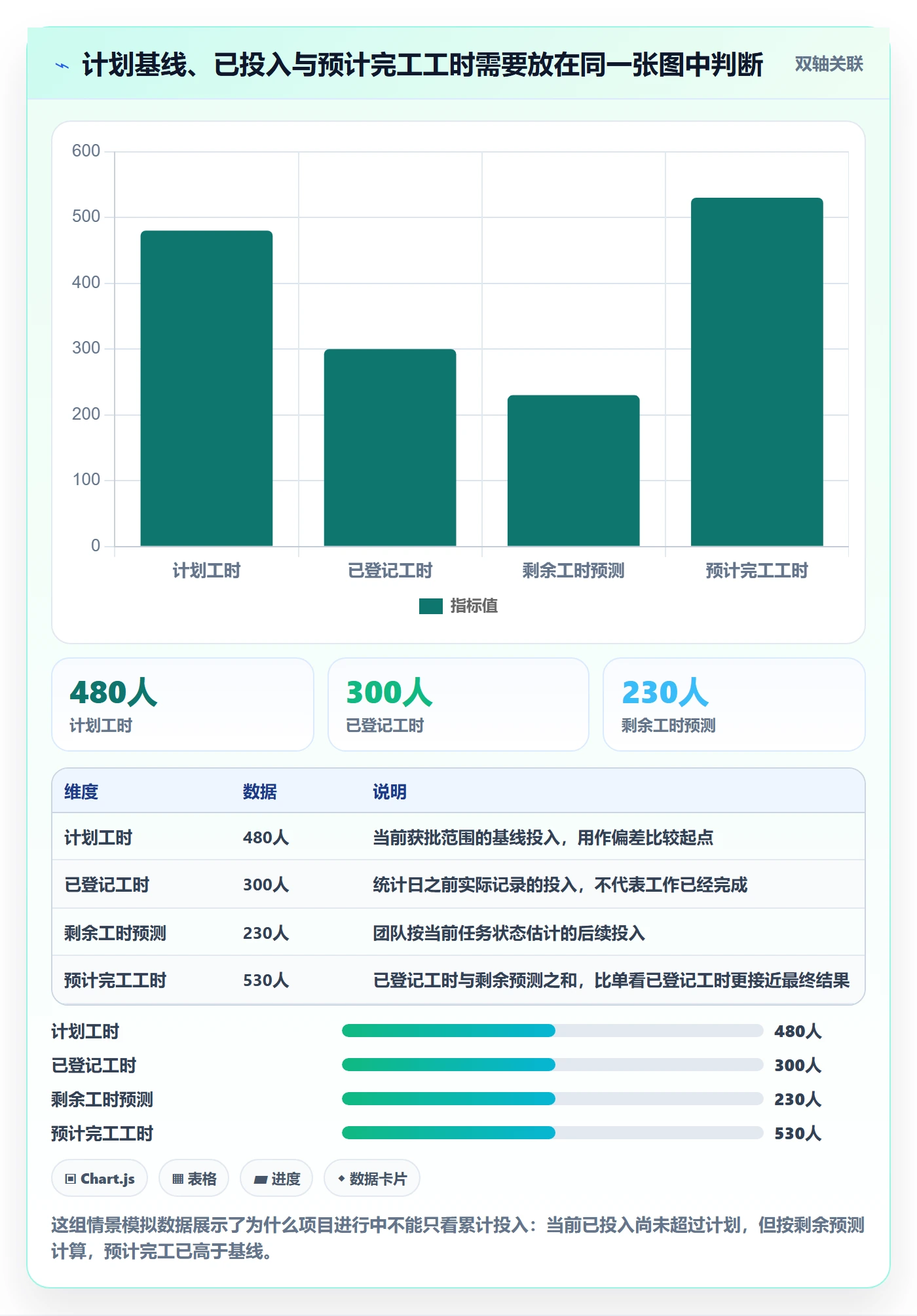This screenshot has width=917, height=1316.
Task: Click the 指标值 legend label
Action: [x=474, y=606]
